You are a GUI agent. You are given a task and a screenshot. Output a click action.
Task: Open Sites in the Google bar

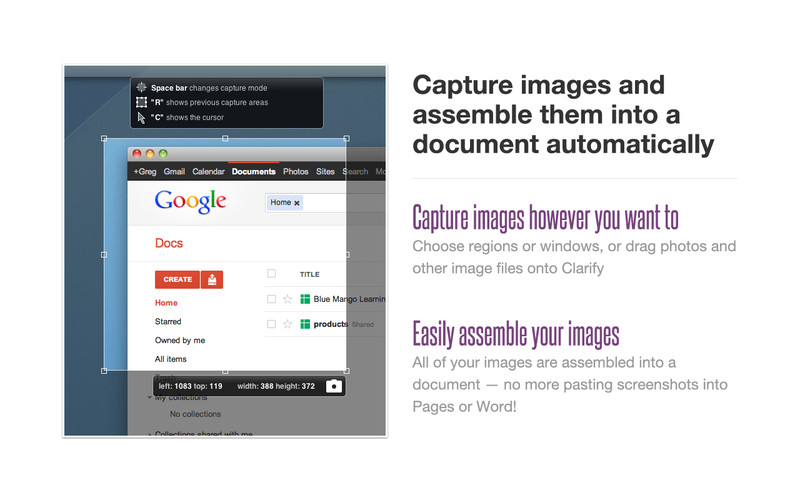[325, 171]
